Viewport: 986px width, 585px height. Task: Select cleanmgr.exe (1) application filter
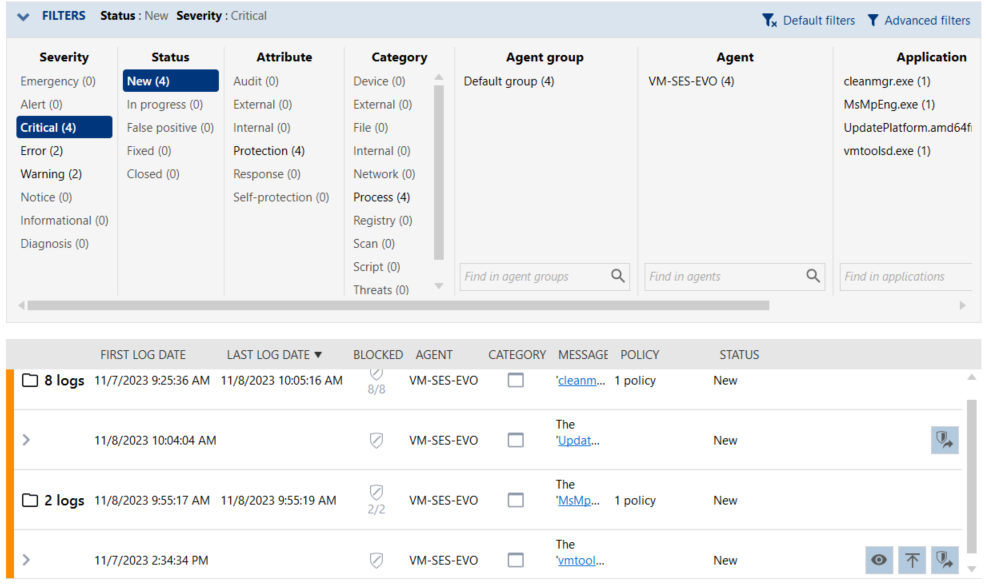[x=887, y=81]
